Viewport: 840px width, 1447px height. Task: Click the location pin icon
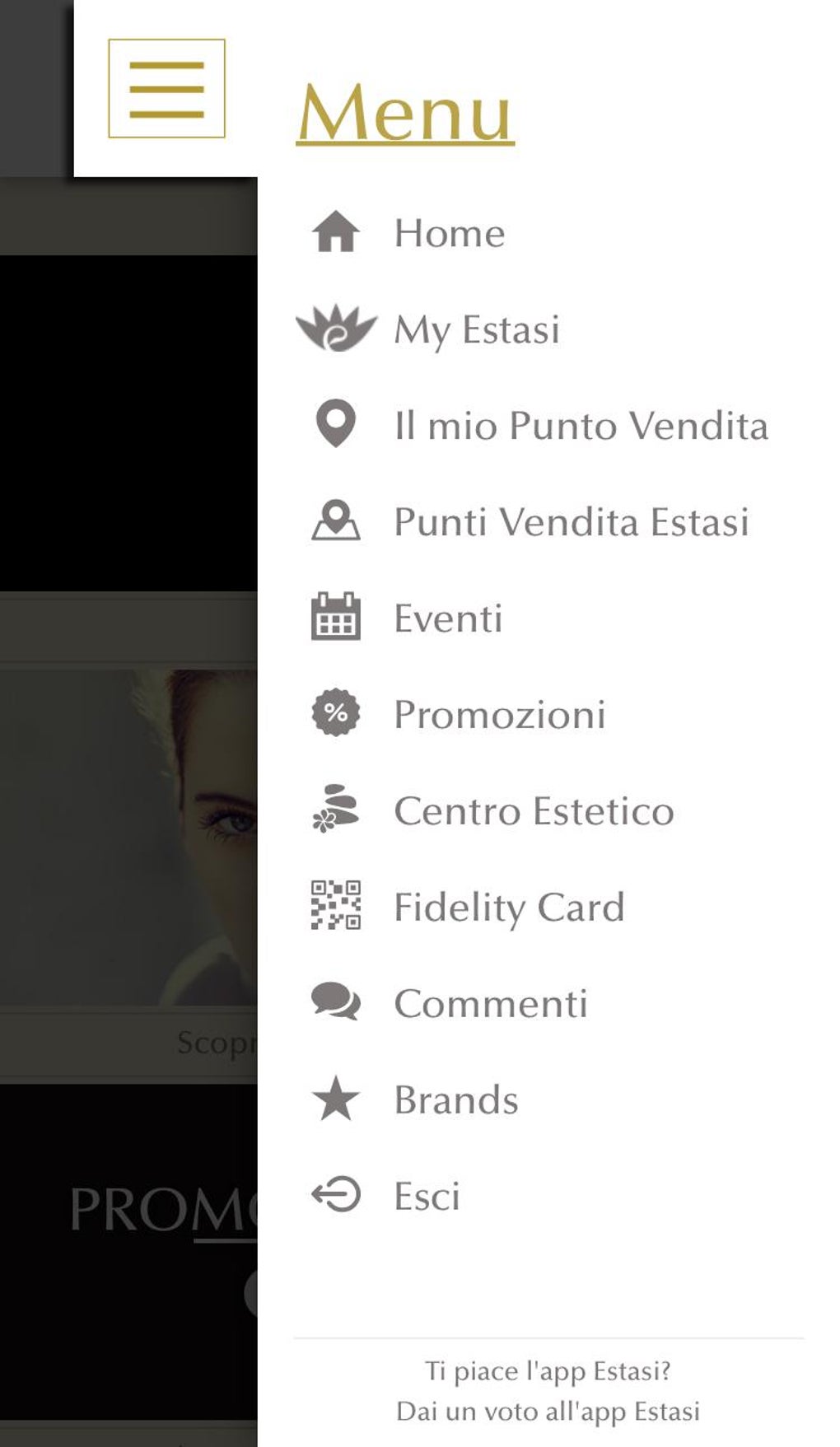pos(336,424)
